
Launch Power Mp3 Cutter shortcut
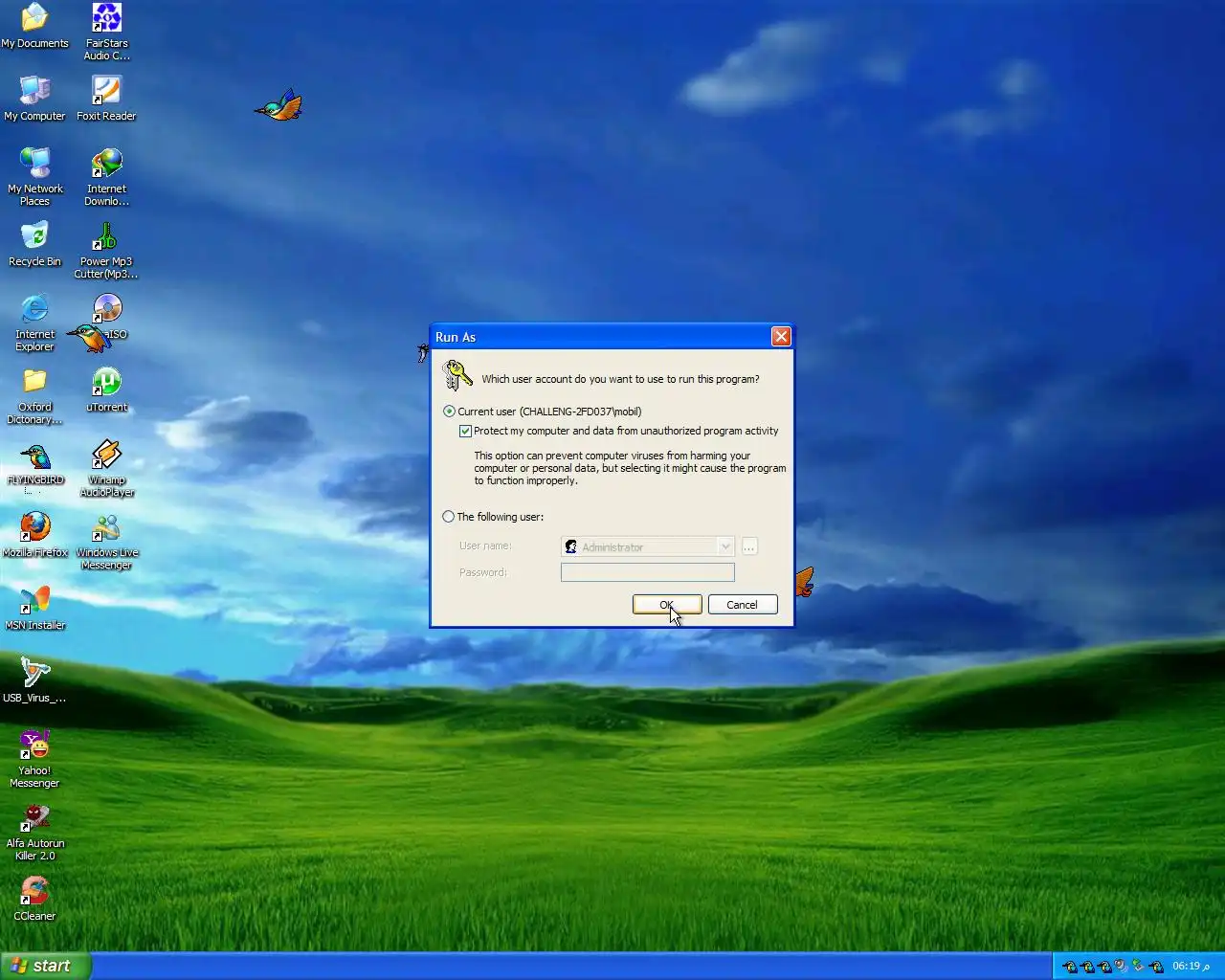pos(106,250)
